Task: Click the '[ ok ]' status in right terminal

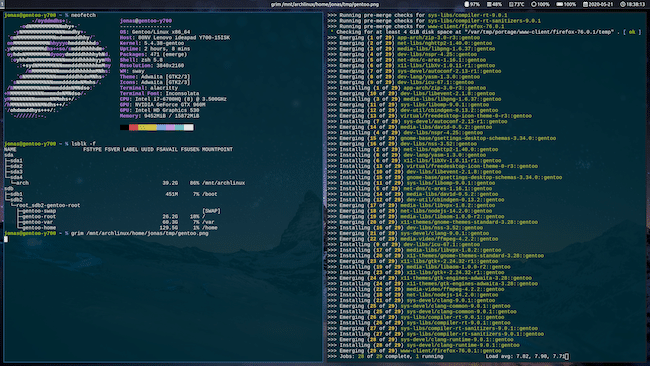Action: [x=633, y=32]
